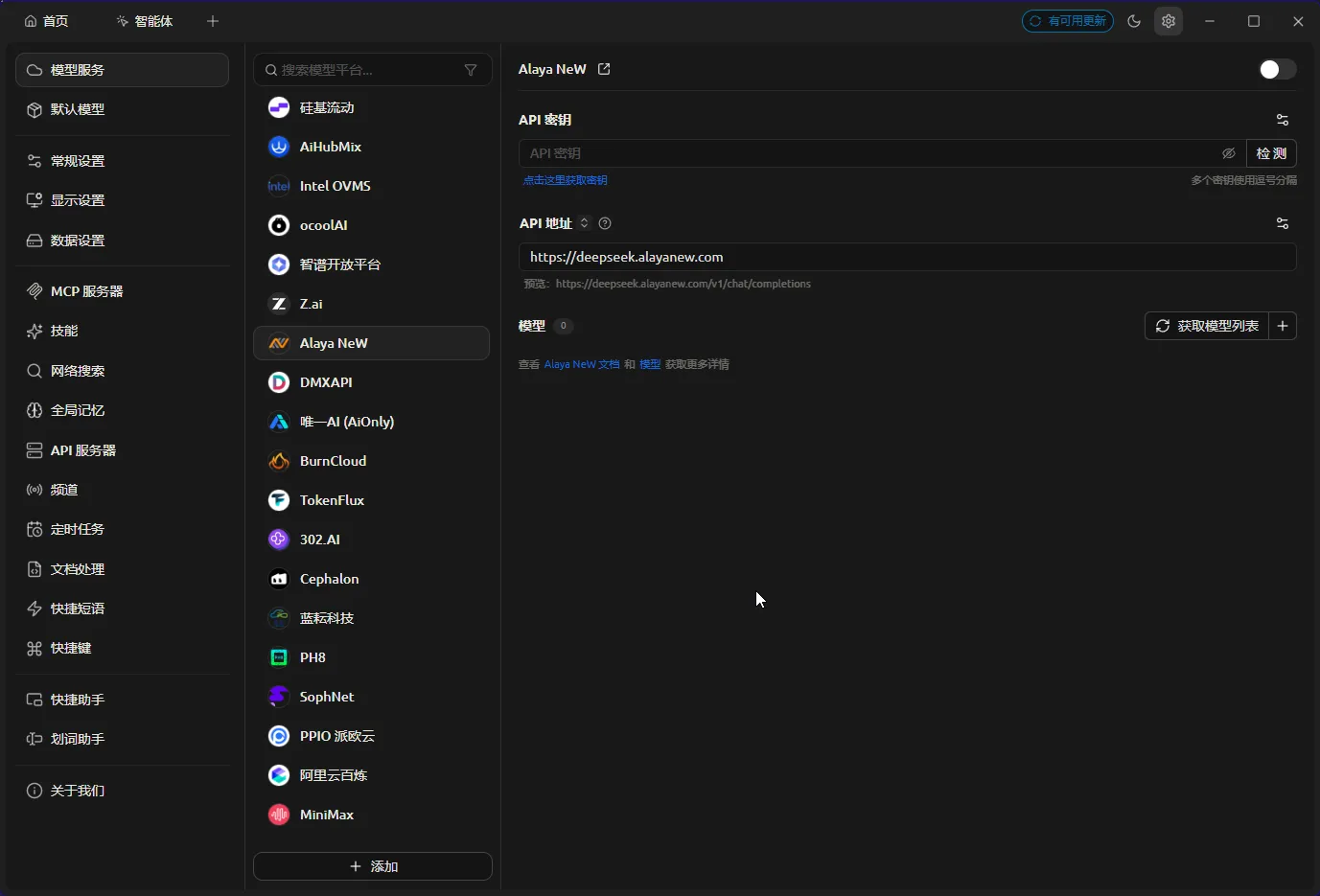Screen dimensions: 1320x896
Task: Enable the Alaya NeW provider switch
Action: click(x=1277, y=69)
